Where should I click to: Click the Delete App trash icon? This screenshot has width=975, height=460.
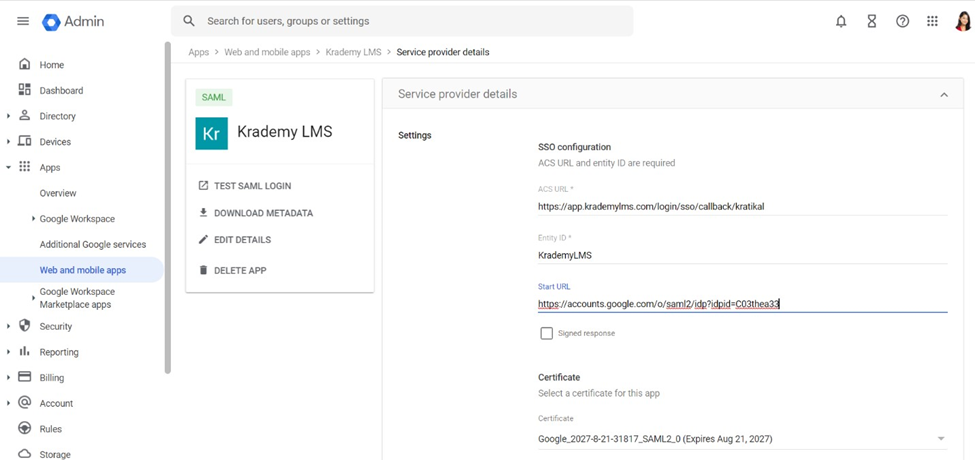(203, 270)
